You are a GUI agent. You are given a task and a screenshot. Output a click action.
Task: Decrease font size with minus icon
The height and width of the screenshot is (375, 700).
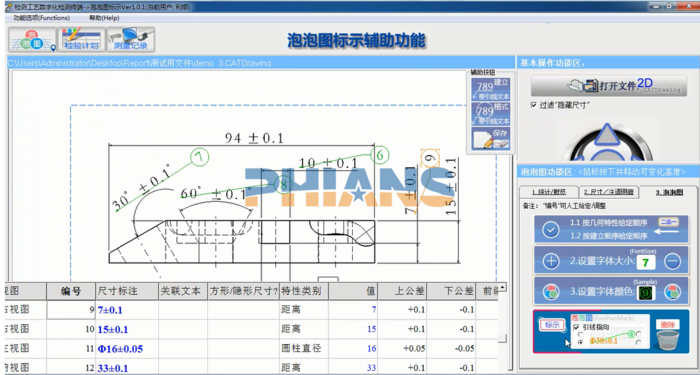tap(672, 261)
